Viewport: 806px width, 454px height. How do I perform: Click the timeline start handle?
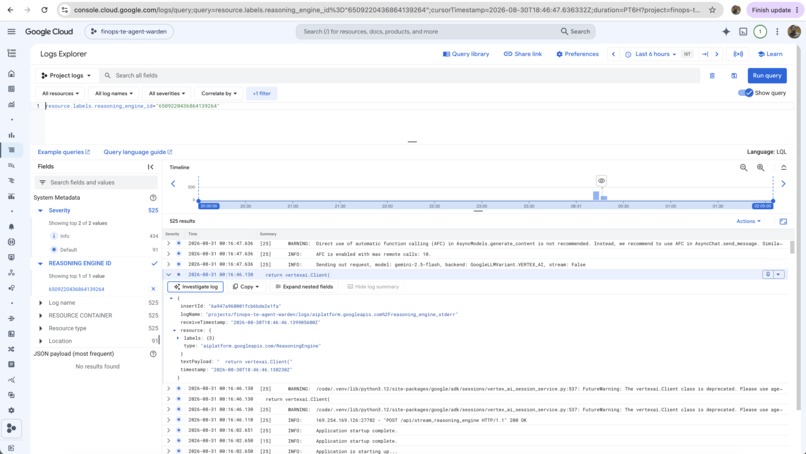(199, 201)
